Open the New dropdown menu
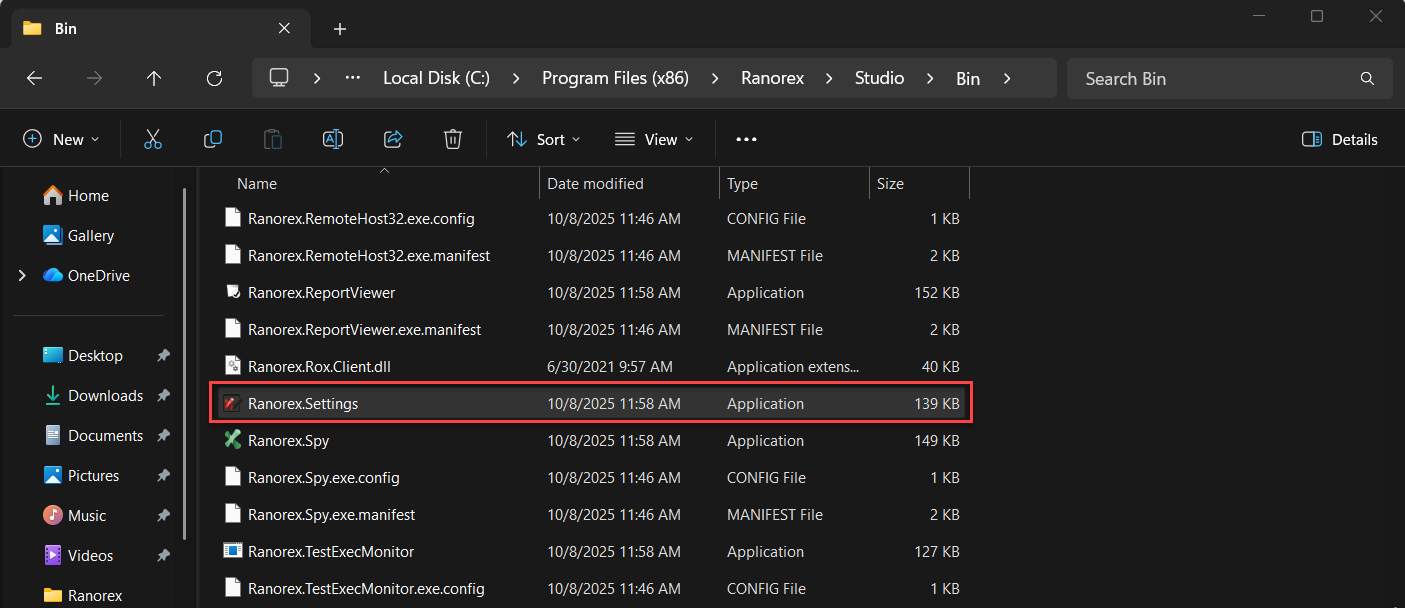 (61, 140)
